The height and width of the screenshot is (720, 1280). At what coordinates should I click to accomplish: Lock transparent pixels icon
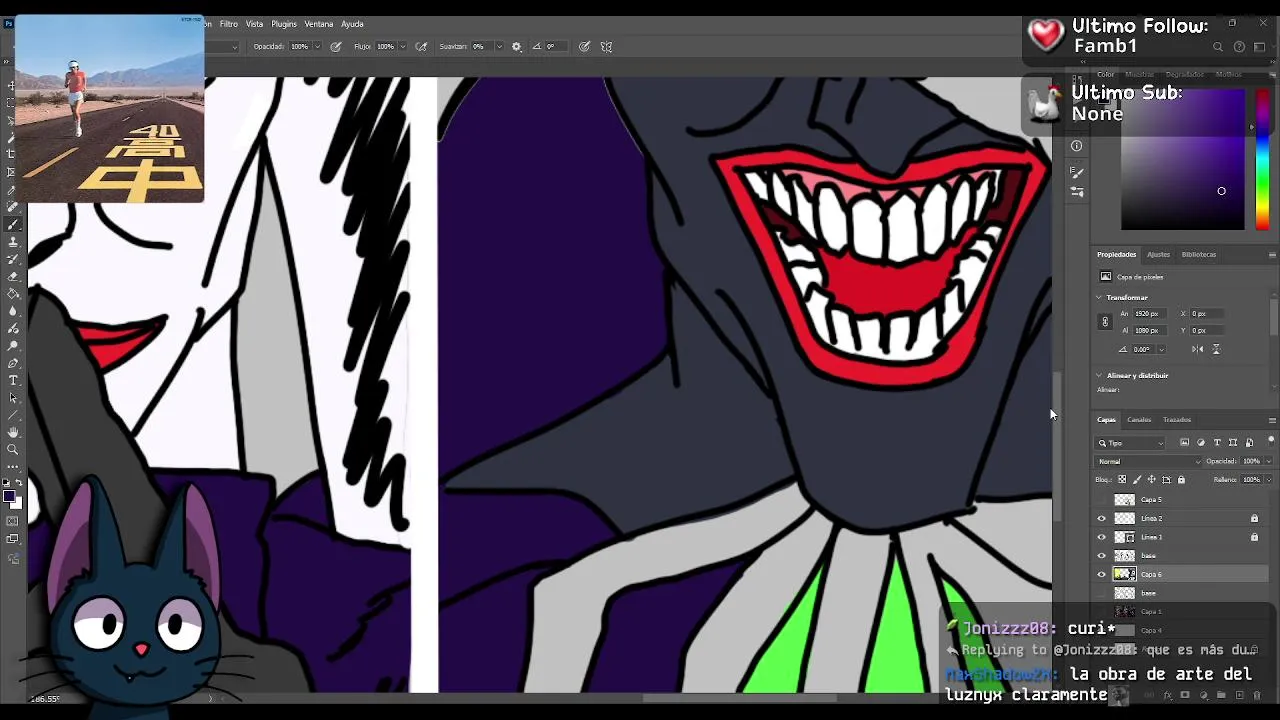[x=1122, y=479]
